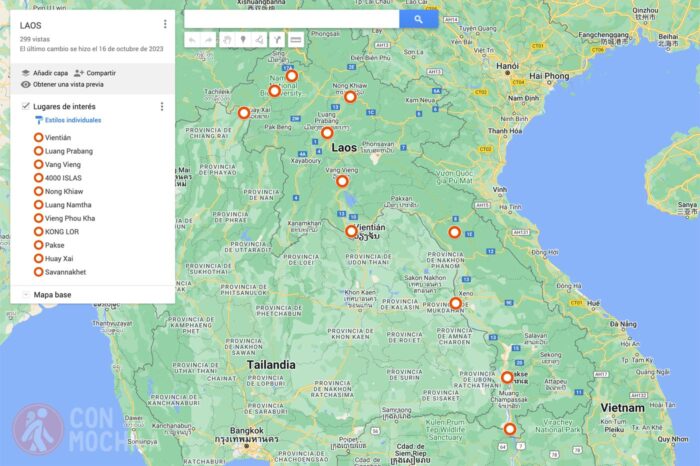Click Obtener una vista previa

click(x=62, y=84)
